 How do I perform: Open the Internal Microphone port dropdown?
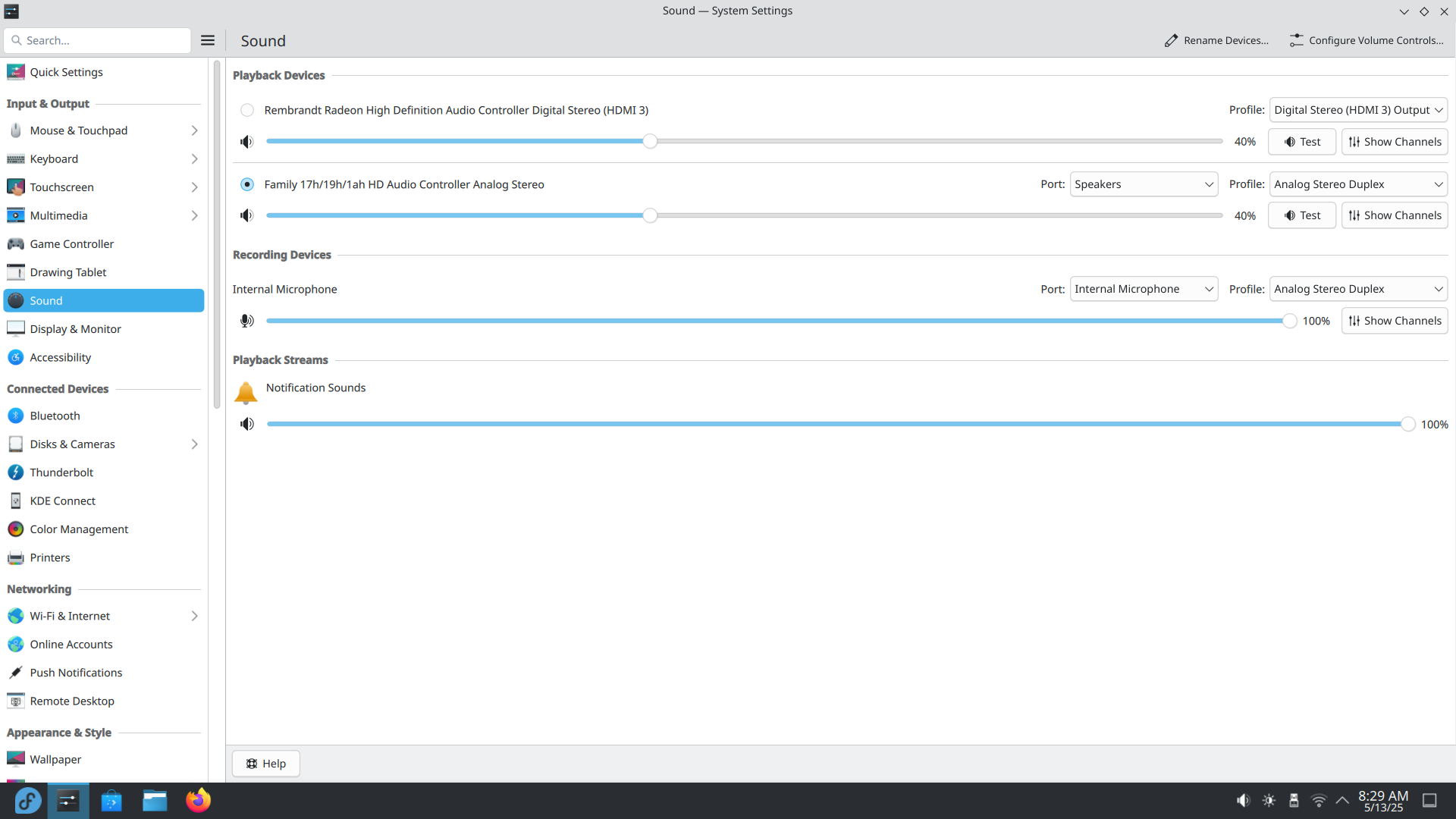coord(1144,289)
